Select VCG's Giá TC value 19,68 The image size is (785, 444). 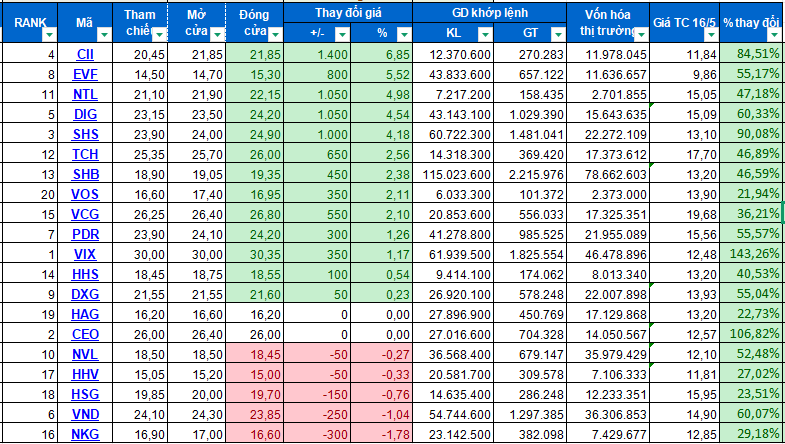click(x=685, y=214)
